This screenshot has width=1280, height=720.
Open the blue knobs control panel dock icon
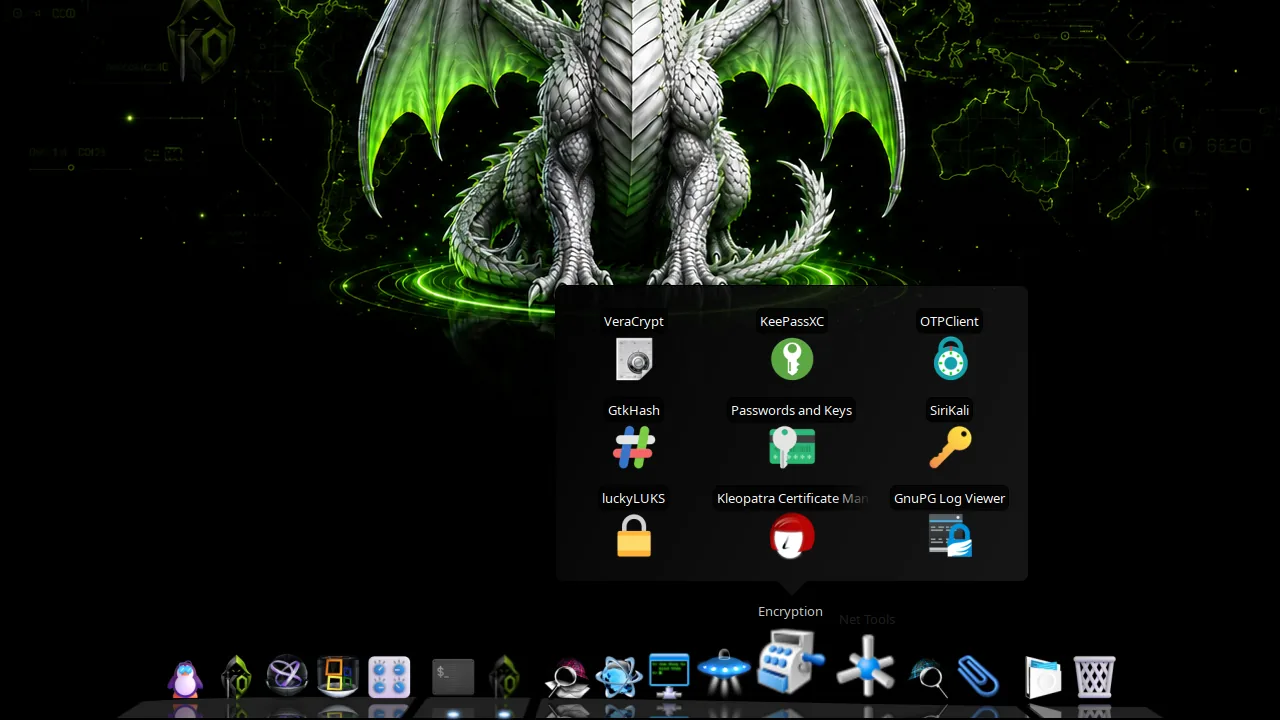389,677
